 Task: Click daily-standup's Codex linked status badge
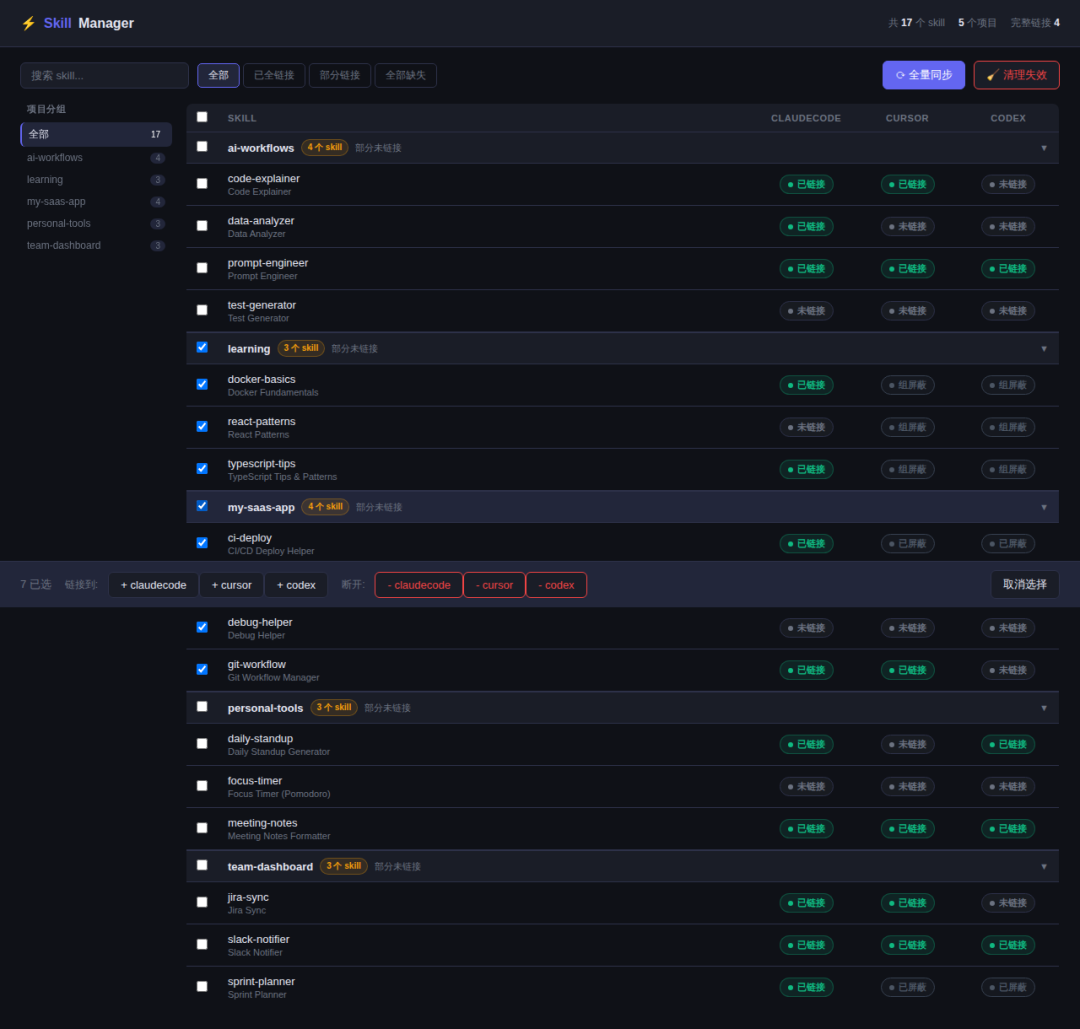coord(1007,744)
